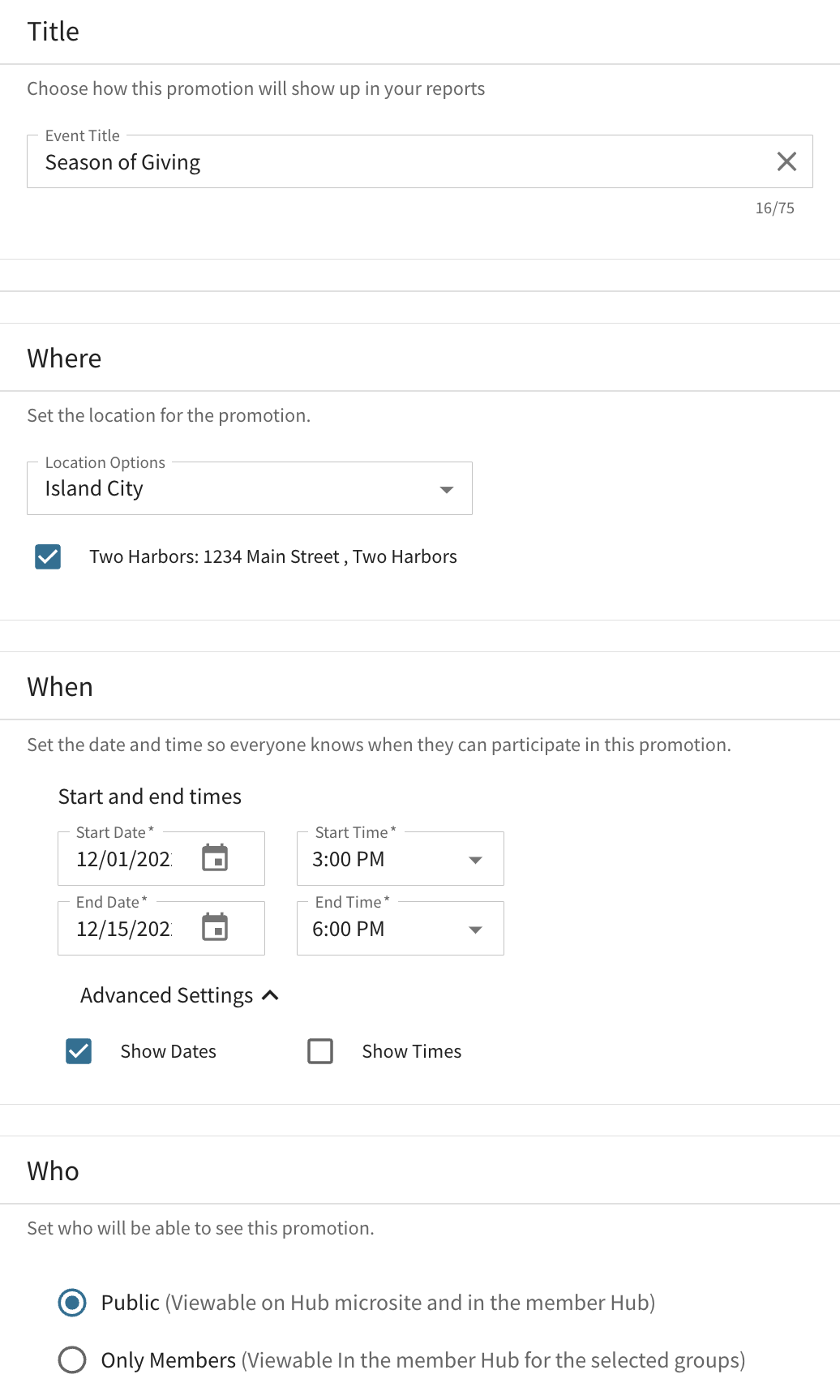Uncheck the Two Harbors location checkbox
Screen dimensions: 840x1400
pos(48,556)
